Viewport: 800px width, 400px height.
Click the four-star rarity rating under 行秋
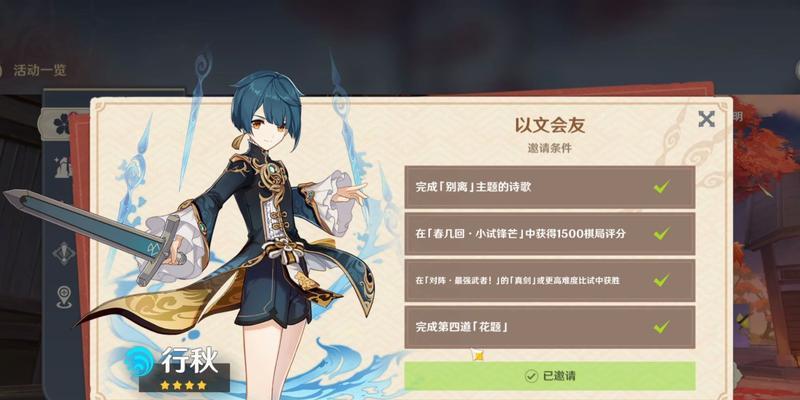coord(183,384)
